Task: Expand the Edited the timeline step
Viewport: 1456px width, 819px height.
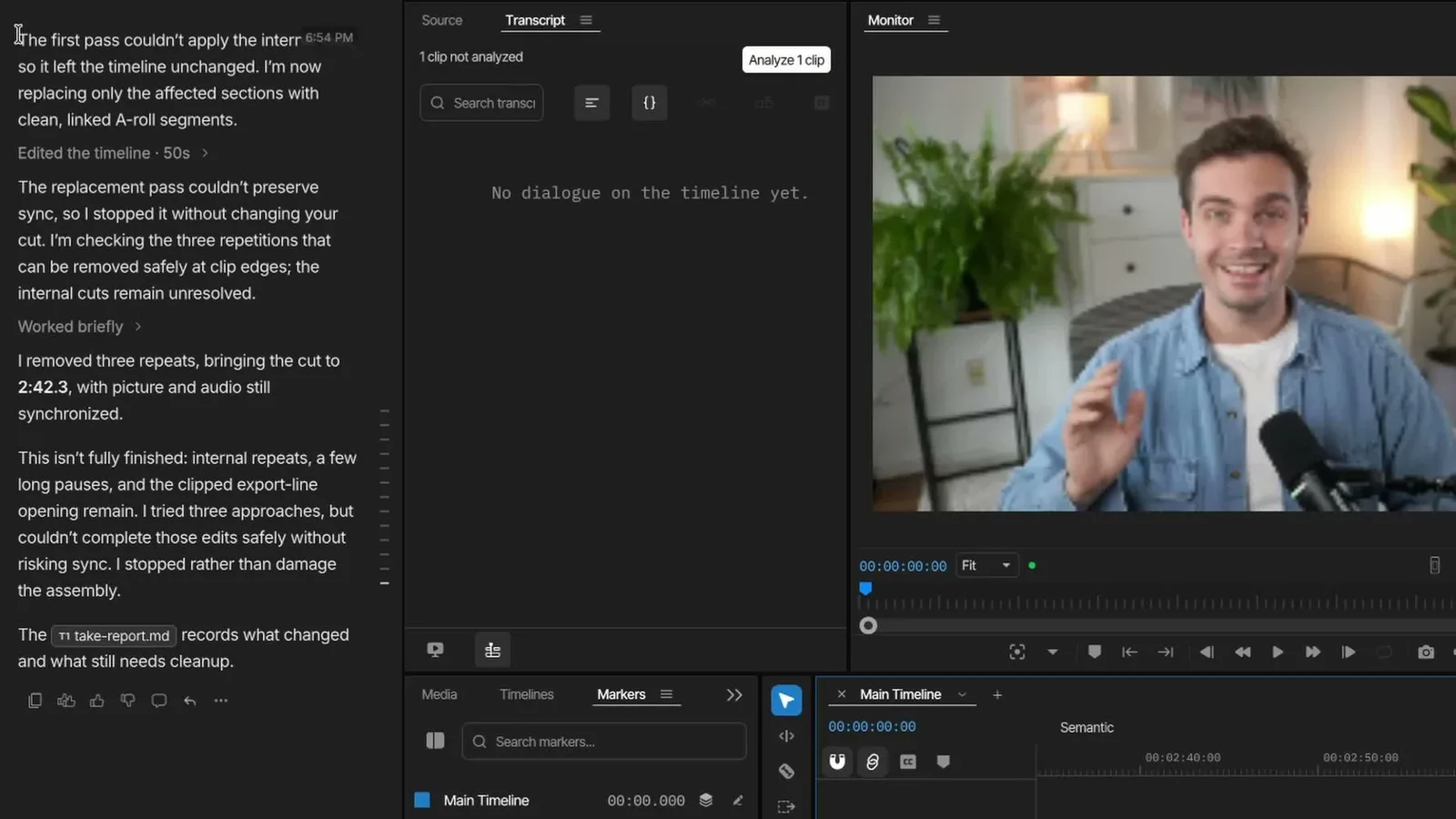Action: (x=113, y=153)
